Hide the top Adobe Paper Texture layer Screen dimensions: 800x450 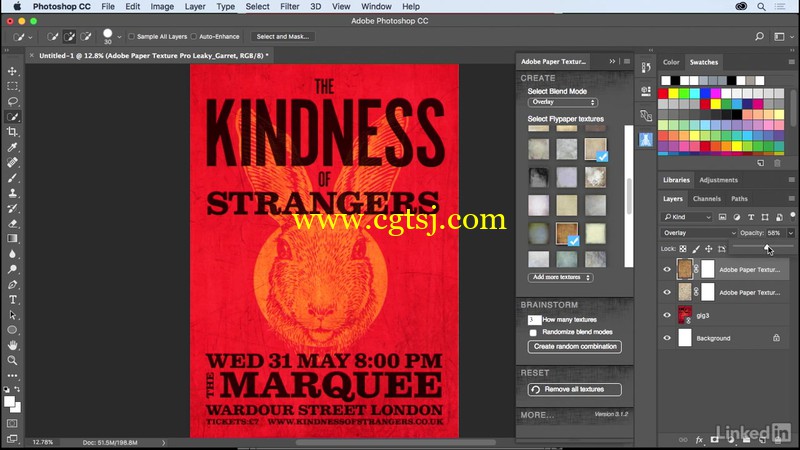click(667, 269)
